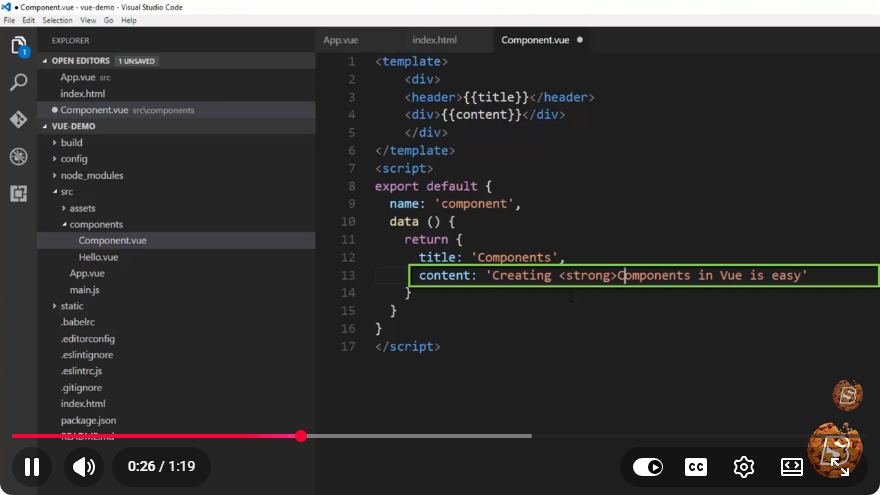Pause the video playback
Screen dimensions: 880x495
(x=32, y=466)
